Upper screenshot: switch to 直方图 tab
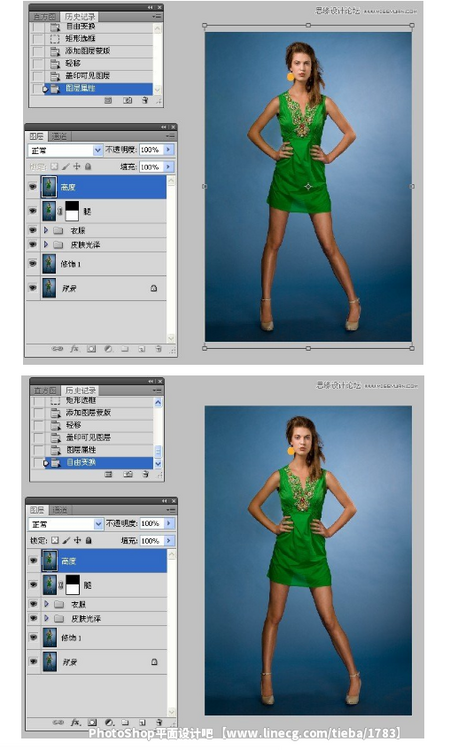 tap(44, 17)
